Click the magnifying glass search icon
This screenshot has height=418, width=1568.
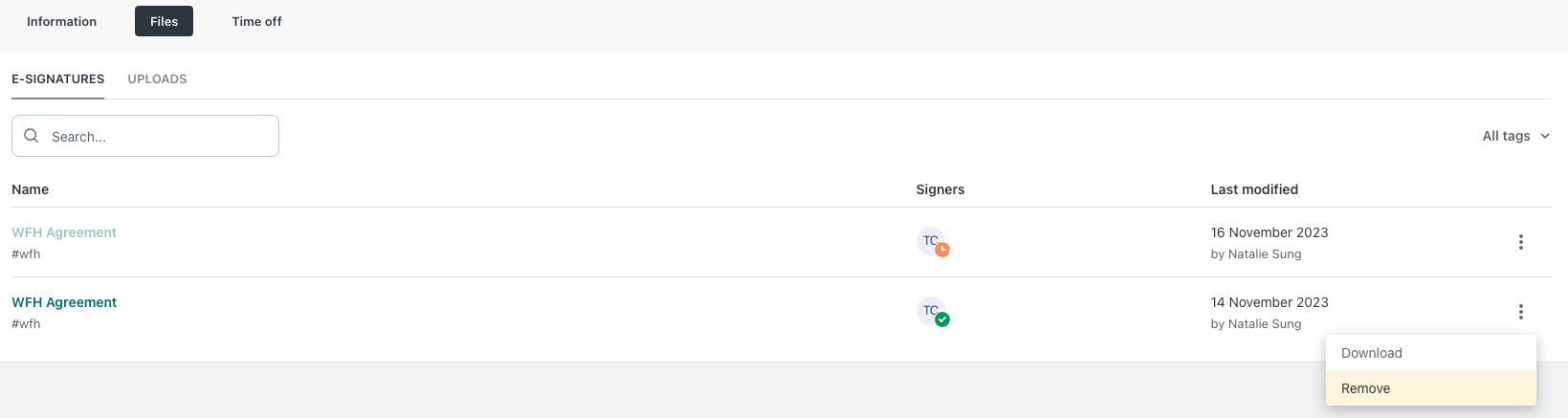point(32,136)
